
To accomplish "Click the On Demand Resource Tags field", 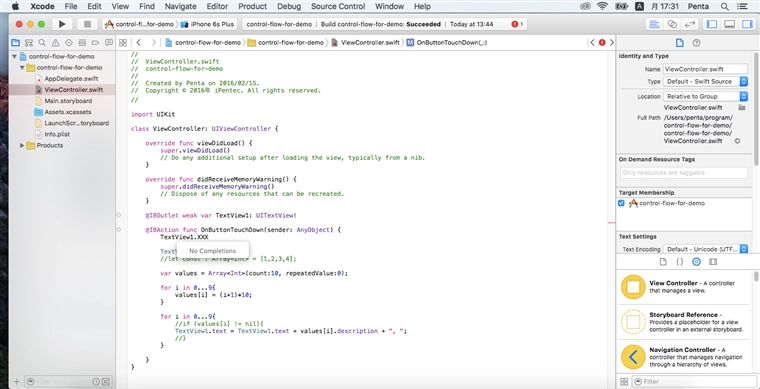I will tap(683, 173).
